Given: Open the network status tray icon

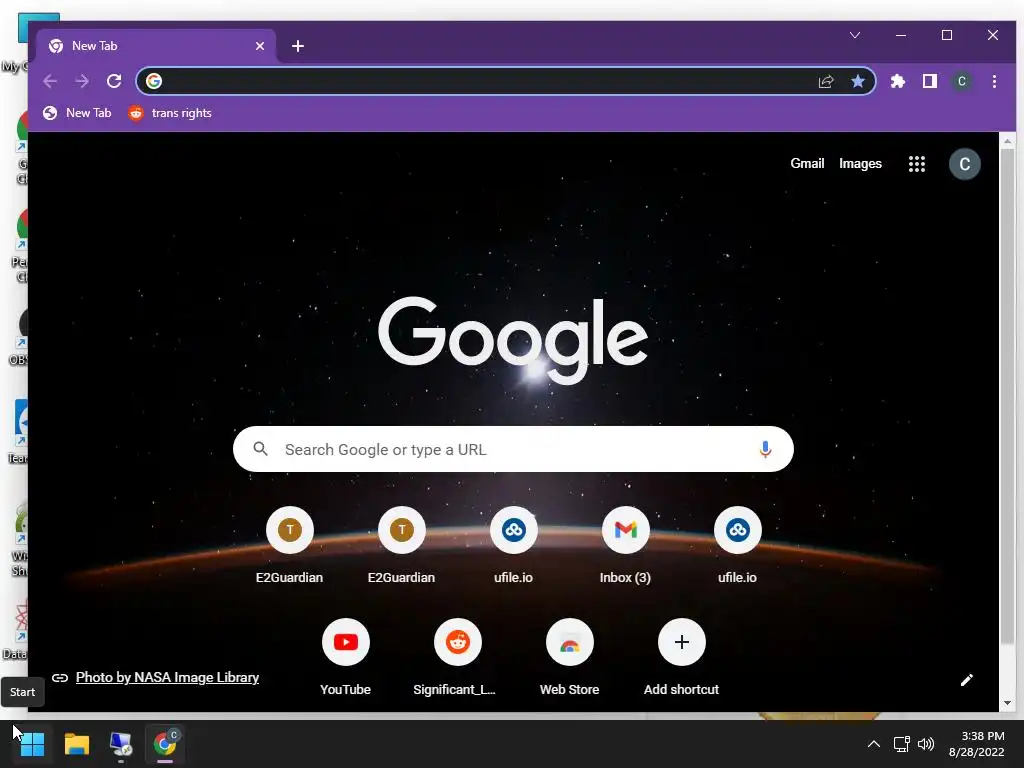Looking at the screenshot, I should click(x=901, y=744).
